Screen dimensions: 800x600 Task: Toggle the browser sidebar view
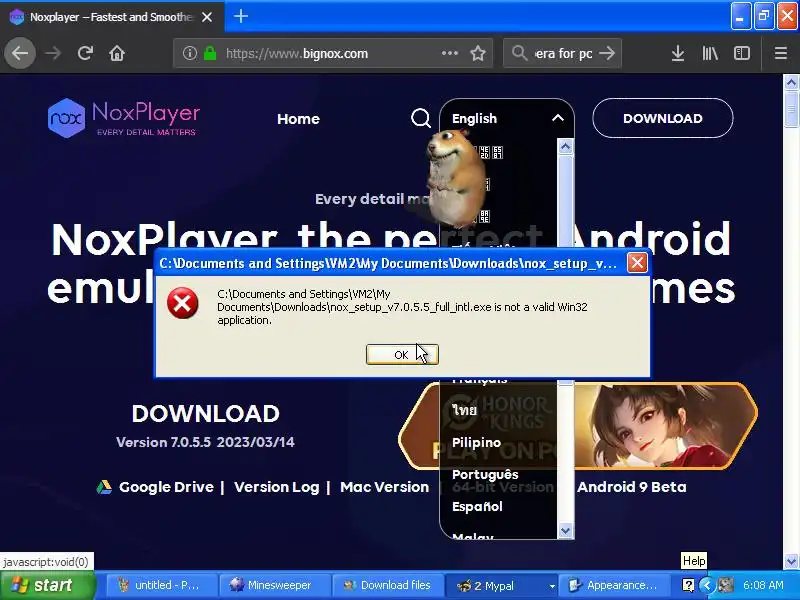pyautogui.click(x=741, y=53)
